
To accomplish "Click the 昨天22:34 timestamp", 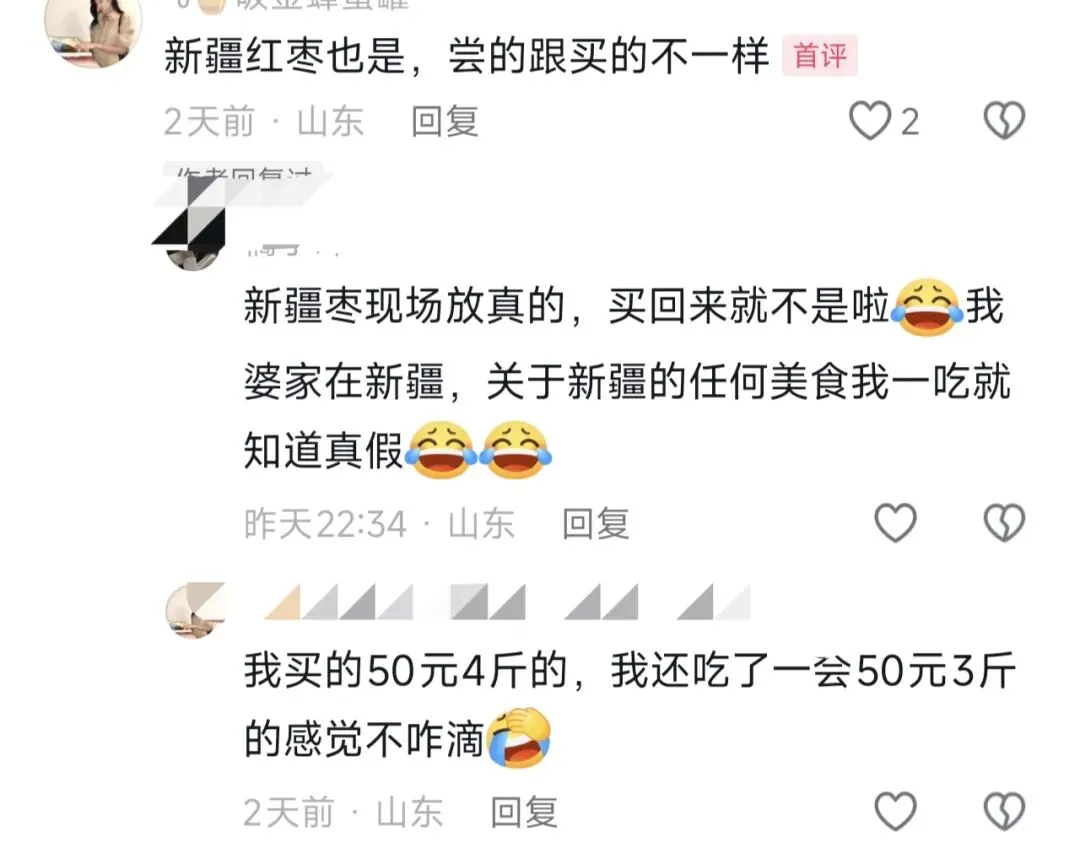I will [x=325, y=524].
